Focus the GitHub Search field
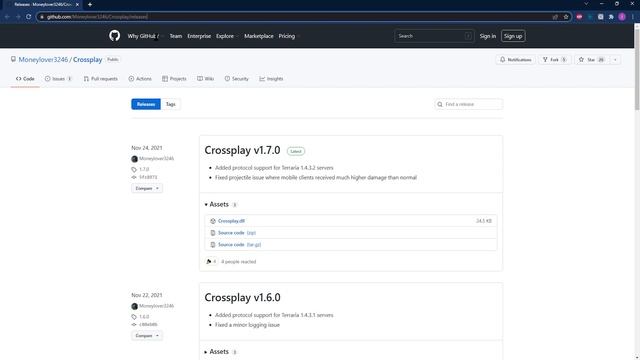This screenshot has height=360, width=640. (434, 36)
